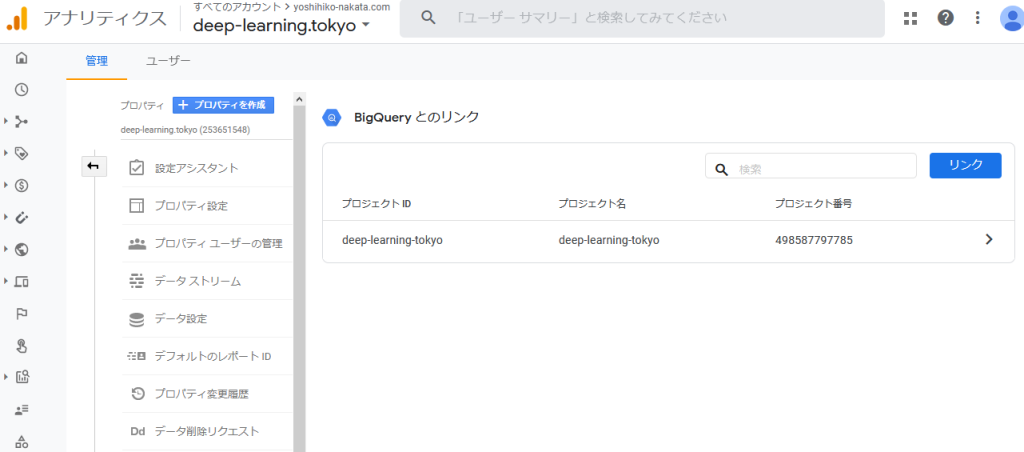1024x452 pixels.
Task: Open the Conversions flag icon
Action: (x=22, y=314)
